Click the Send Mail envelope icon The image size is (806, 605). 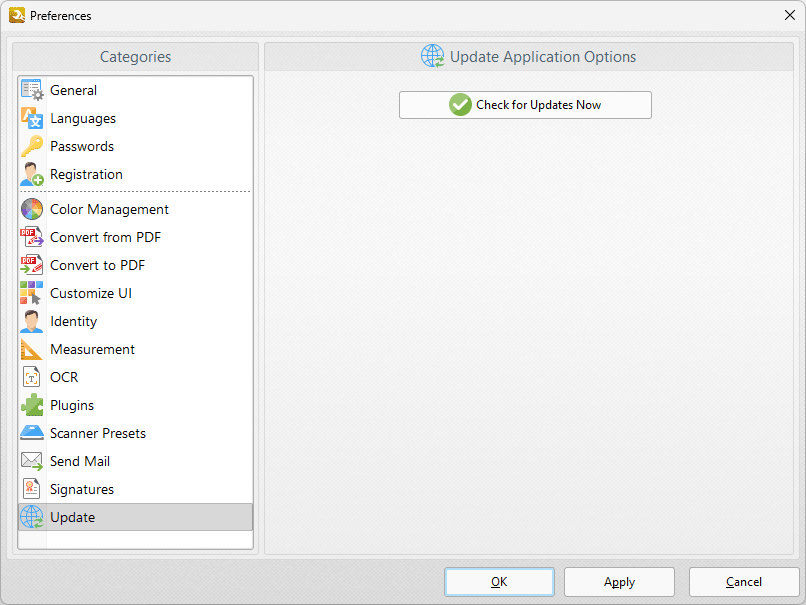pyautogui.click(x=32, y=461)
